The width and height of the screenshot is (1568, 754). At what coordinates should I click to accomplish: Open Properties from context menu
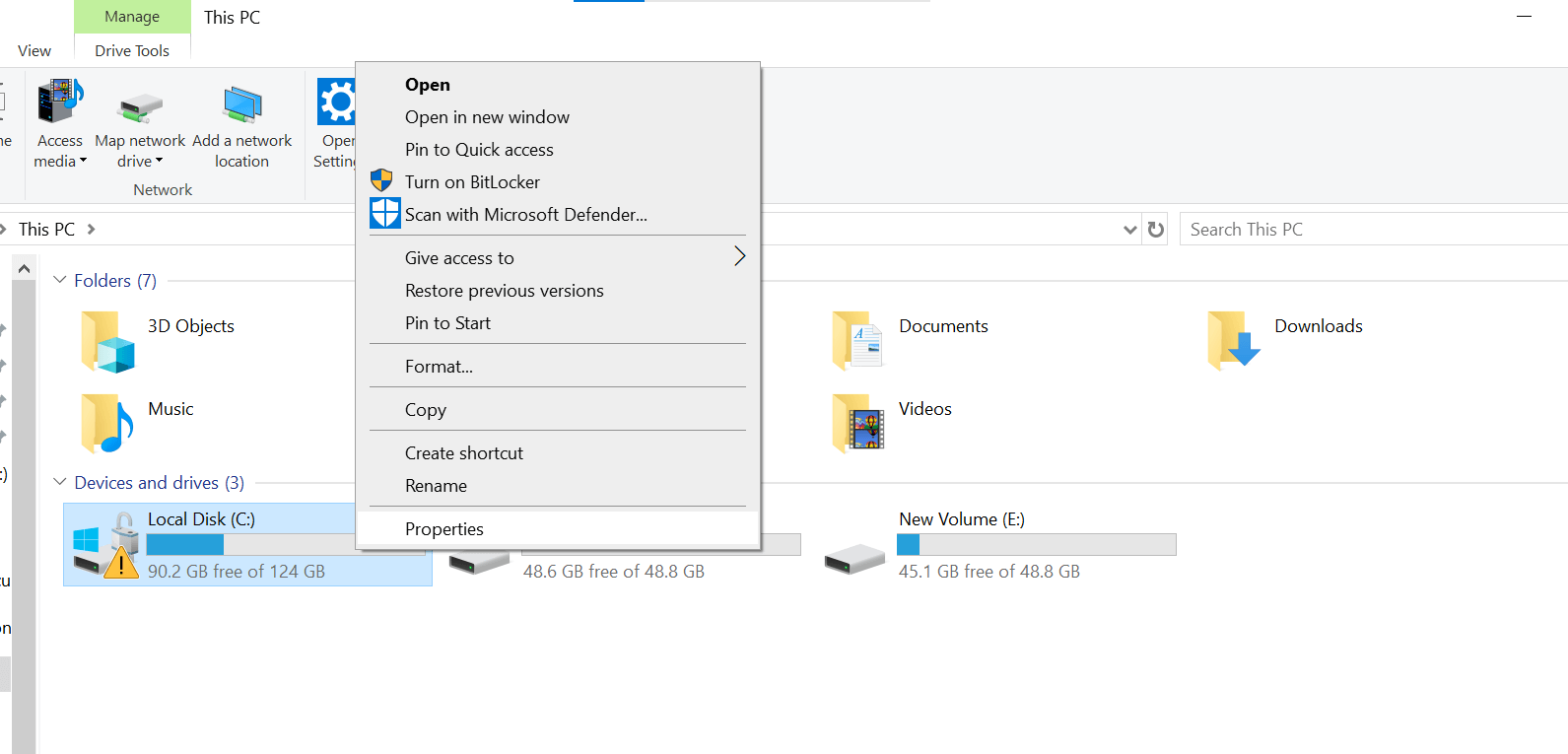pyautogui.click(x=558, y=529)
